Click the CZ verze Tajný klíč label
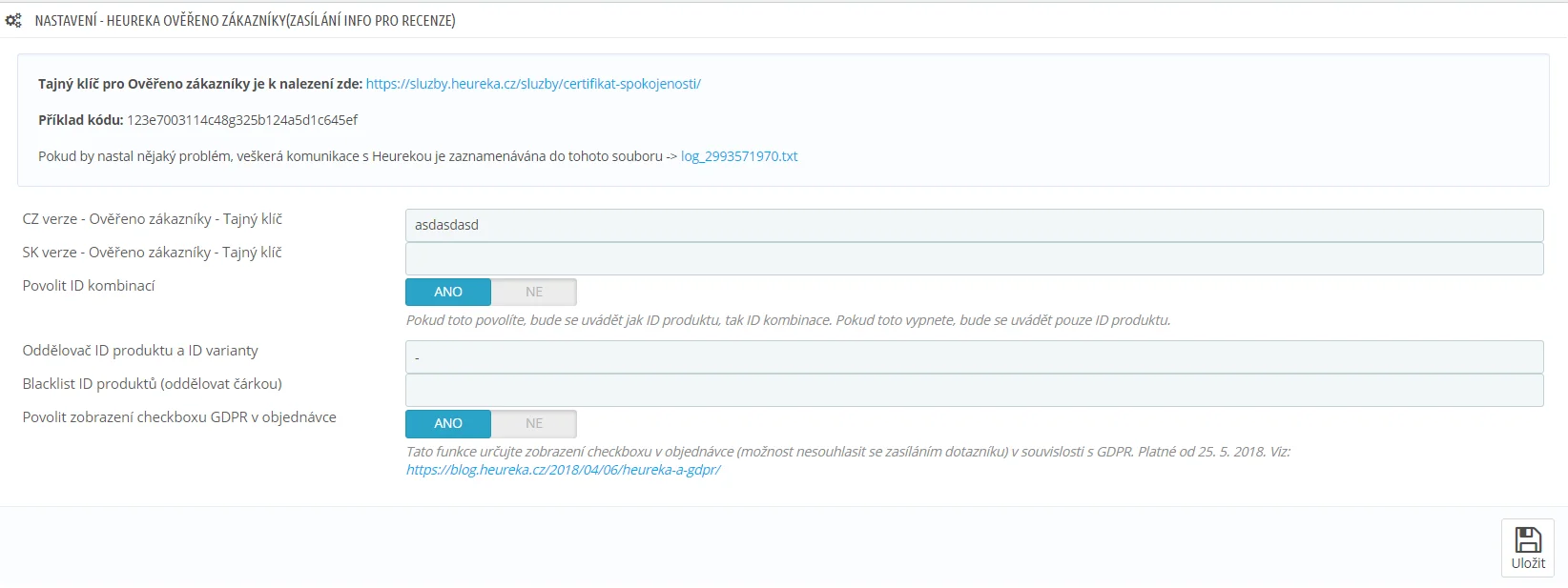This screenshot has width=1568, height=588. click(x=153, y=219)
